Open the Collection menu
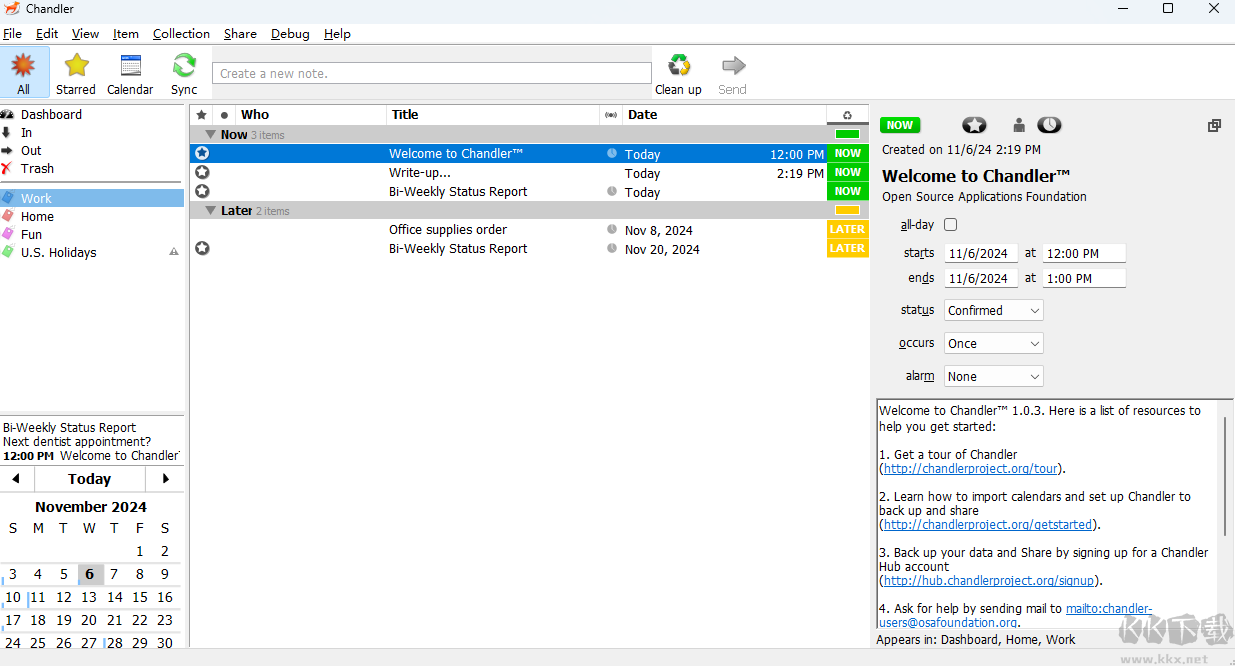1235x666 pixels. pyautogui.click(x=181, y=34)
